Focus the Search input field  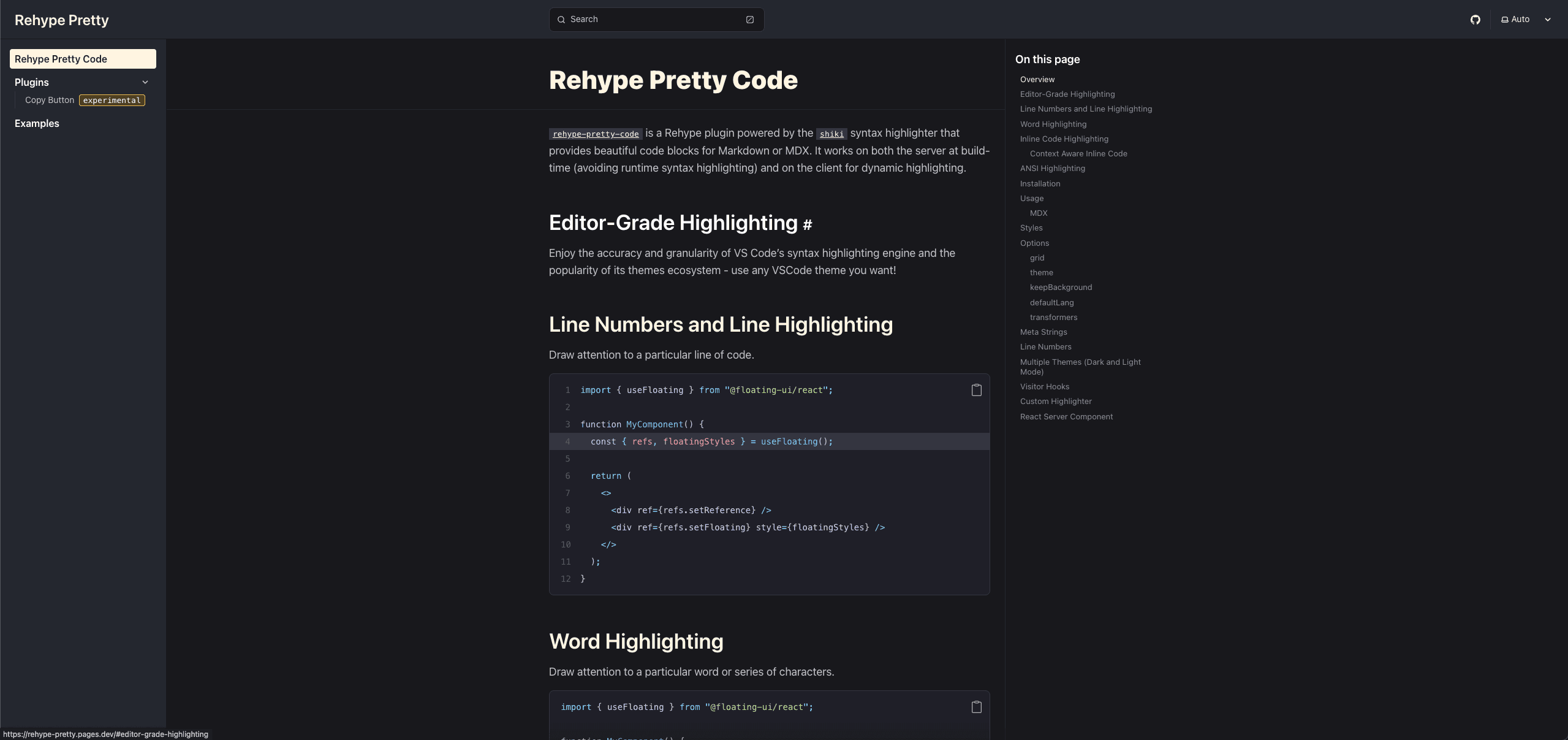[x=656, y=20]
